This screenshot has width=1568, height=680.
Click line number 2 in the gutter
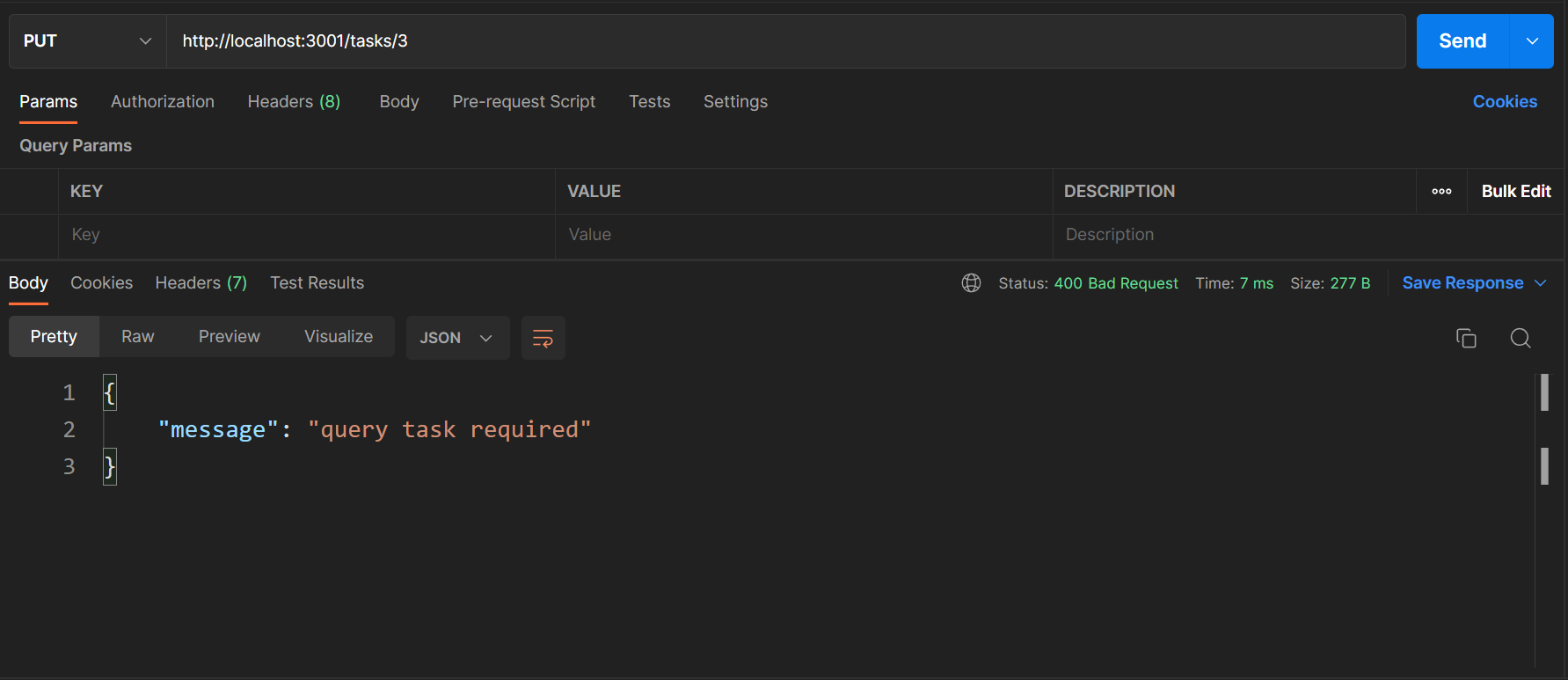point(69,429)
